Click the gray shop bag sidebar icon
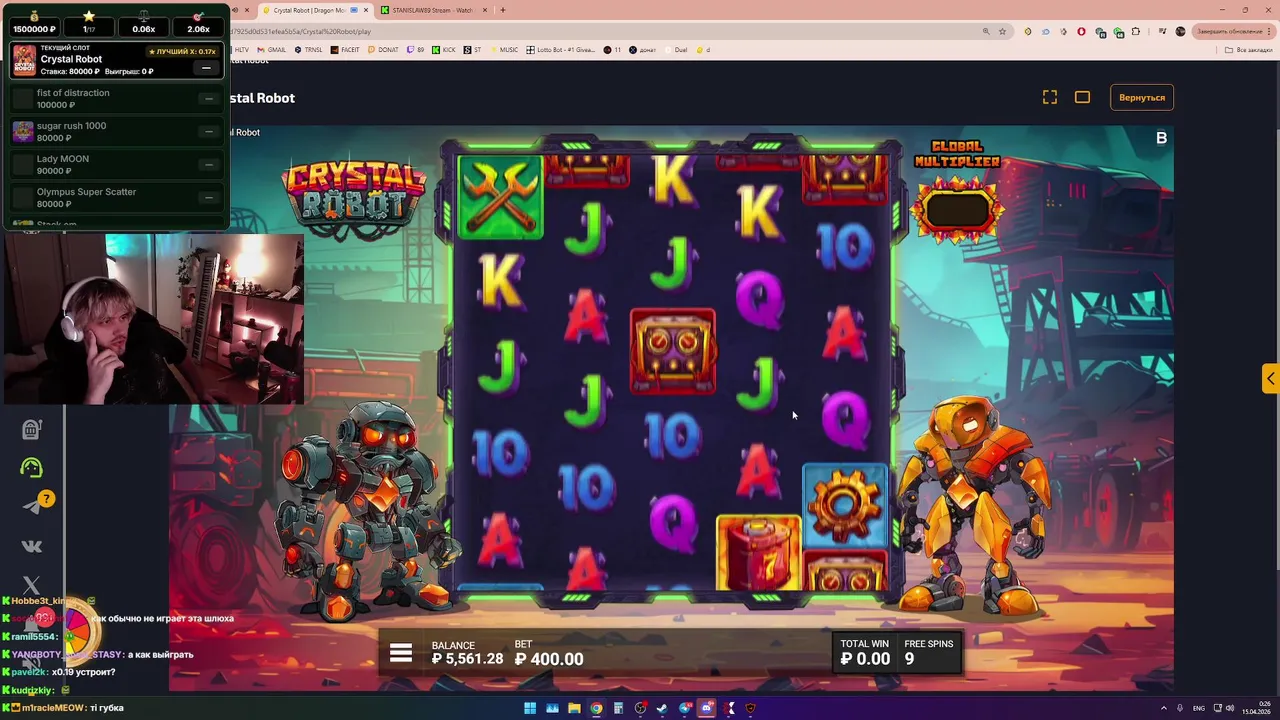Image resolution: width=1280 pixels, height=720 pixels. 31,428
